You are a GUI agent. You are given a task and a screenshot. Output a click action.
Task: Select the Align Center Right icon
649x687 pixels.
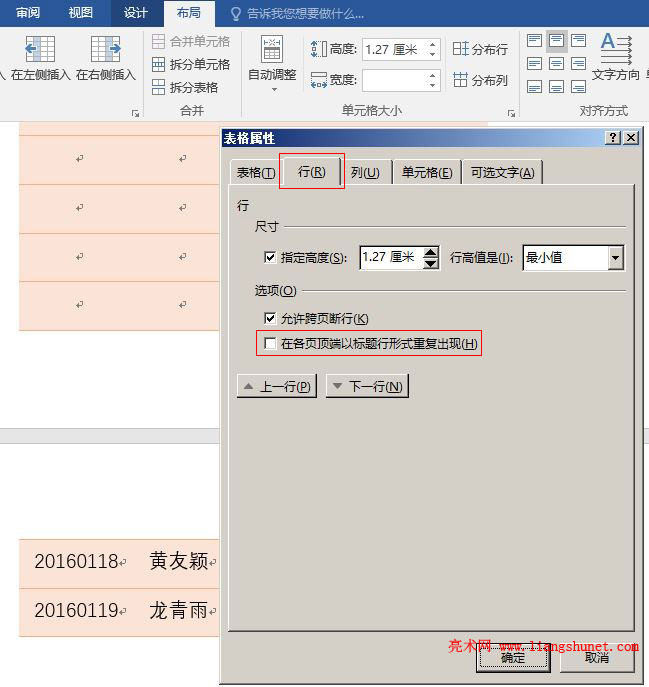(578, 64)
